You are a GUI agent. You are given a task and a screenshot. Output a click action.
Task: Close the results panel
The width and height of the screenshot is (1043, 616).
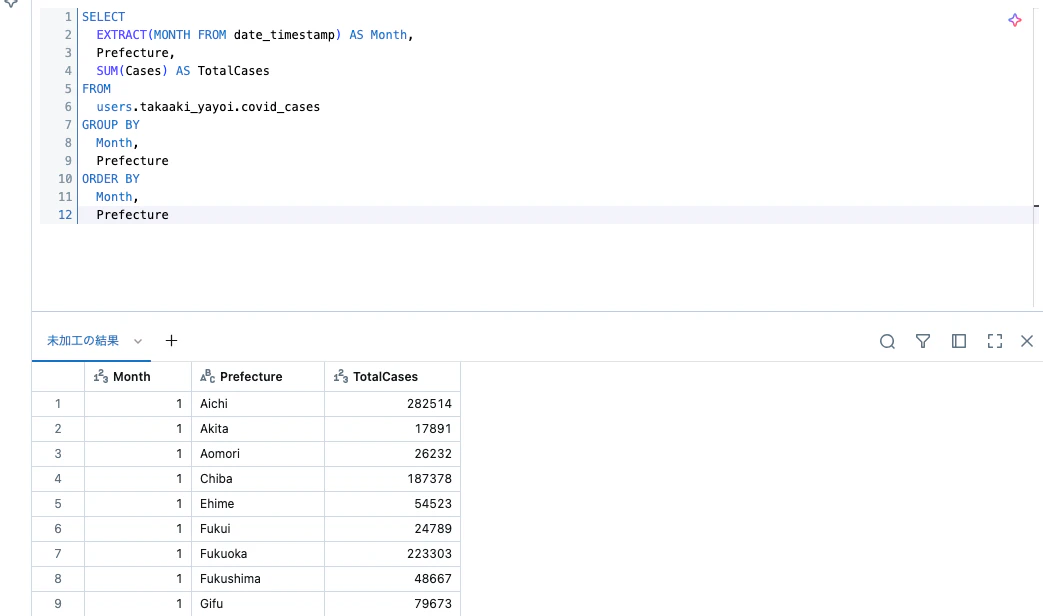(1027, 341)
